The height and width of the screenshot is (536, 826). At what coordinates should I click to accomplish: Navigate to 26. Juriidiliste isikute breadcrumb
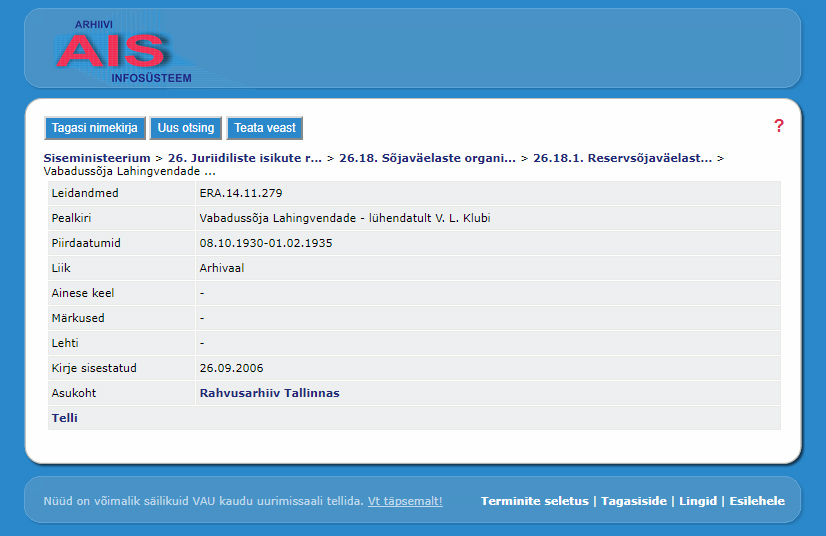[x=245, y=158]
